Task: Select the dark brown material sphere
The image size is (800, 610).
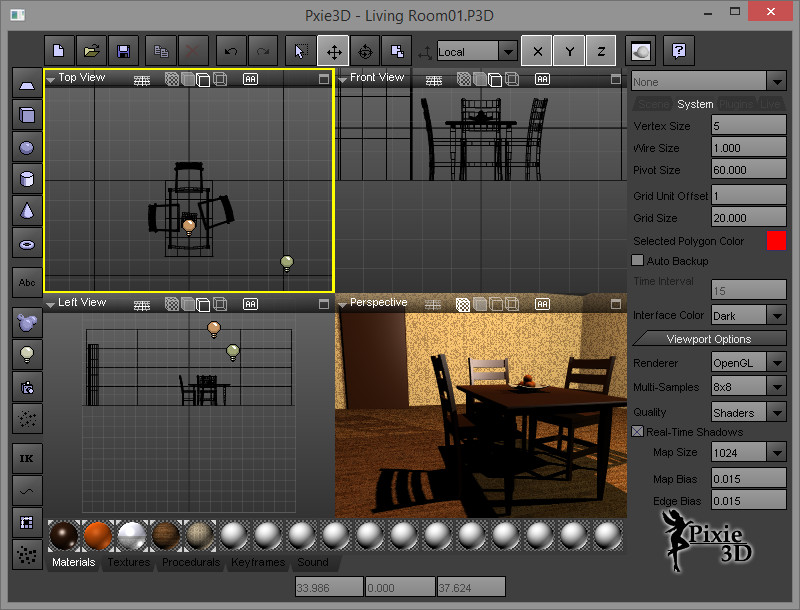Action: pyautogui.click(x=64, y=536)
